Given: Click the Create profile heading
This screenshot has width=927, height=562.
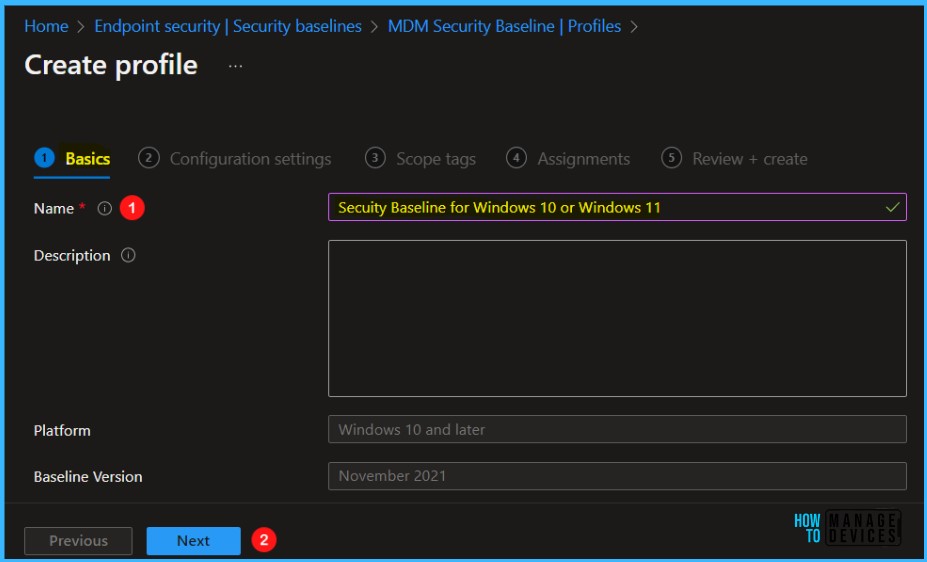Looking at the screenshot, I should [111, 65].
